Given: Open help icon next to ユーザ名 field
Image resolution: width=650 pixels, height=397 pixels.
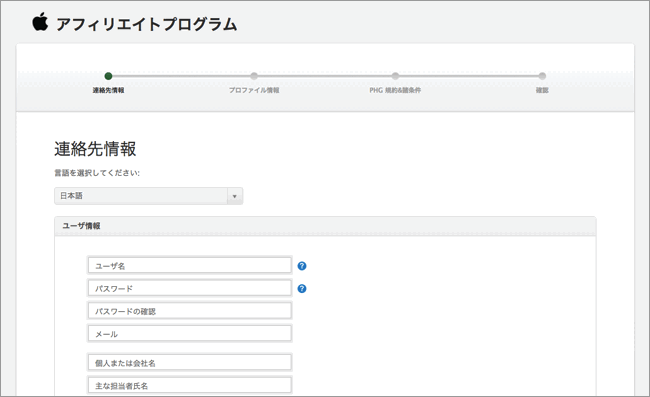Looking at the screenshot, I should point(302,266).
